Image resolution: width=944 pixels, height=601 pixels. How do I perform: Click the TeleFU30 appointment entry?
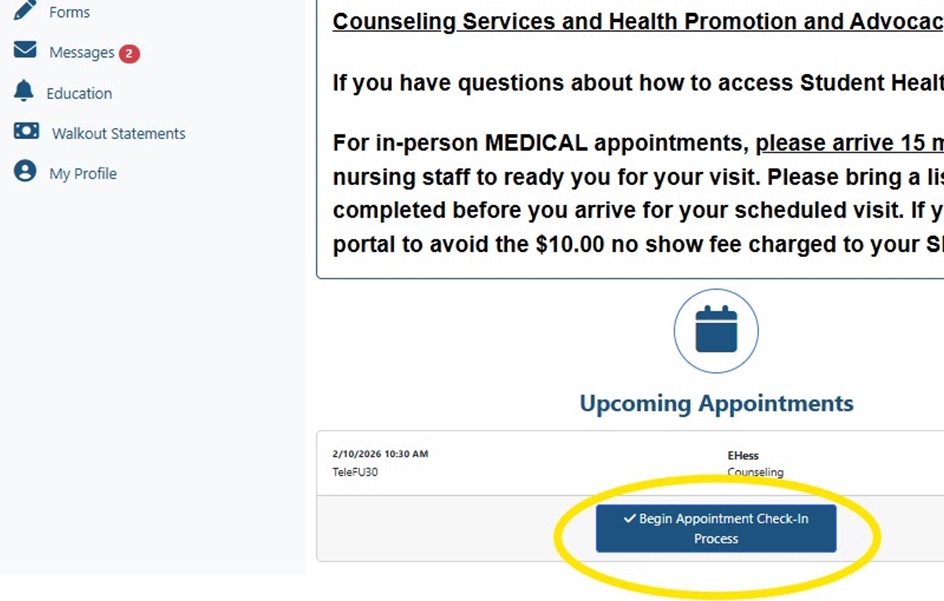point(355,472)
